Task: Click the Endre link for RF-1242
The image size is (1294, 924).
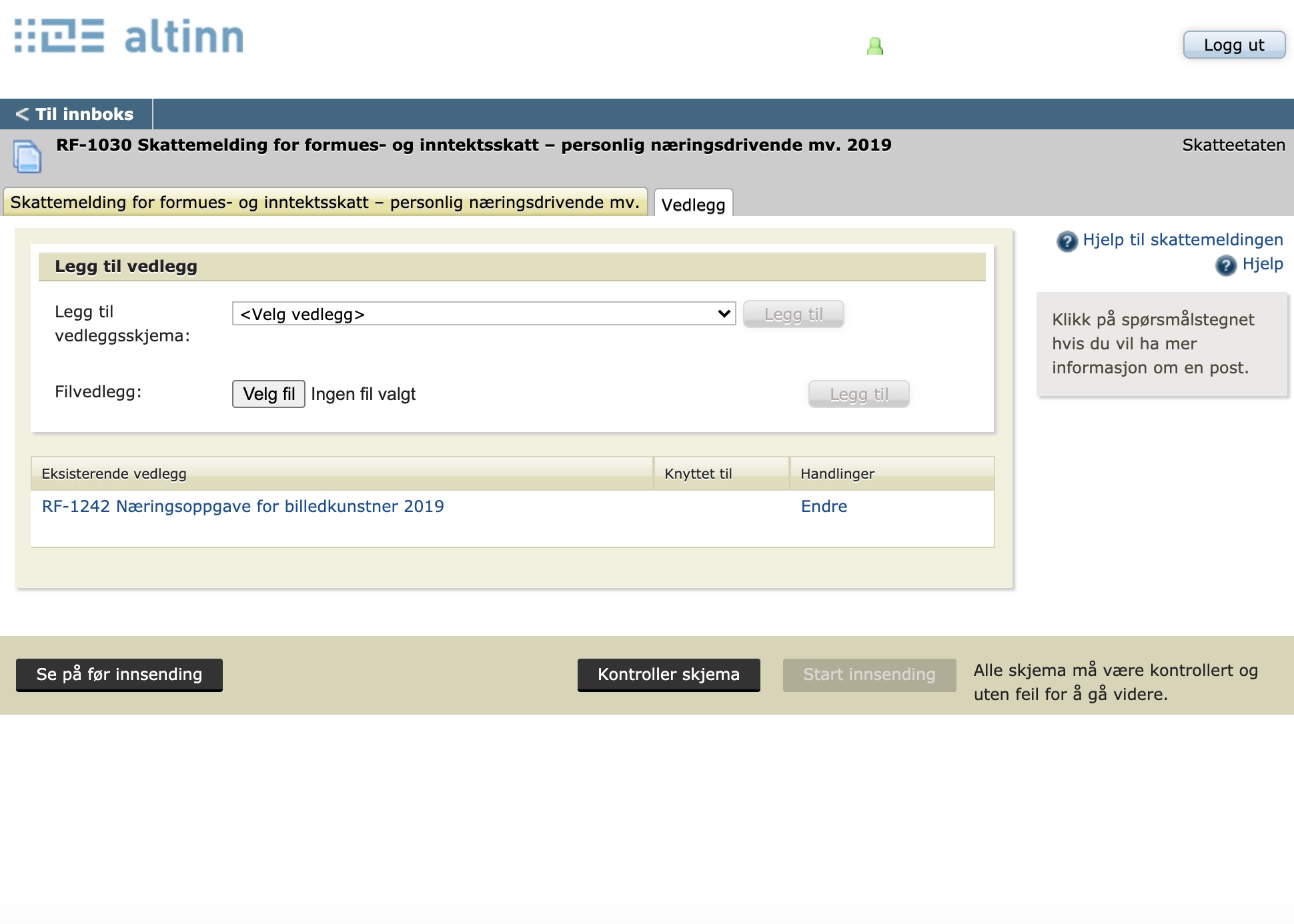Action: pyautogui.click(x=824, y=506)
